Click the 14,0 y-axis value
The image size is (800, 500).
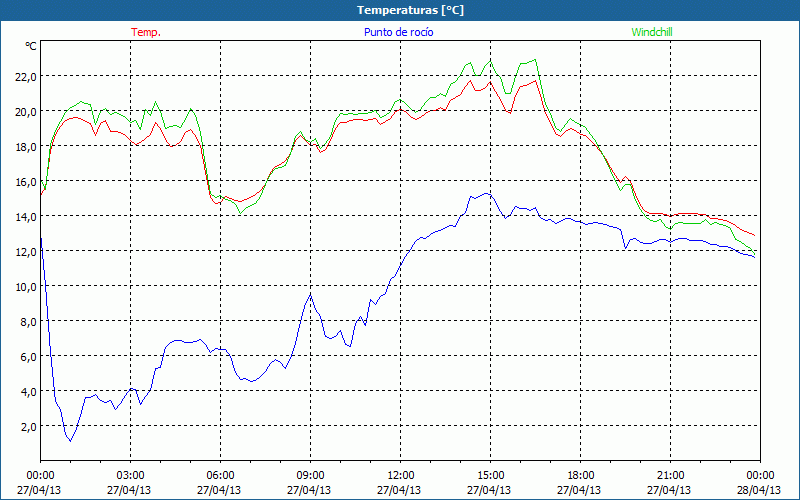(x=25, y=217)
